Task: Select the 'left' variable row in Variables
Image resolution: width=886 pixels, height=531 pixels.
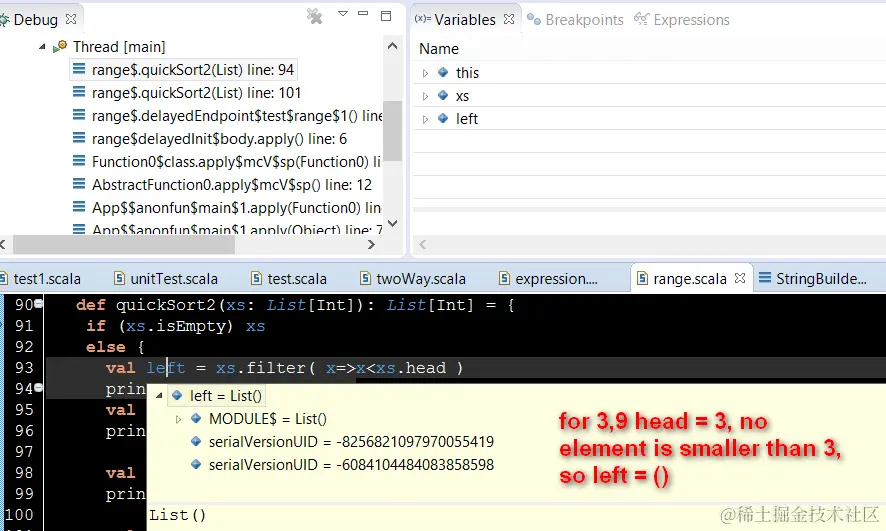Action: (x=650, y=119)
